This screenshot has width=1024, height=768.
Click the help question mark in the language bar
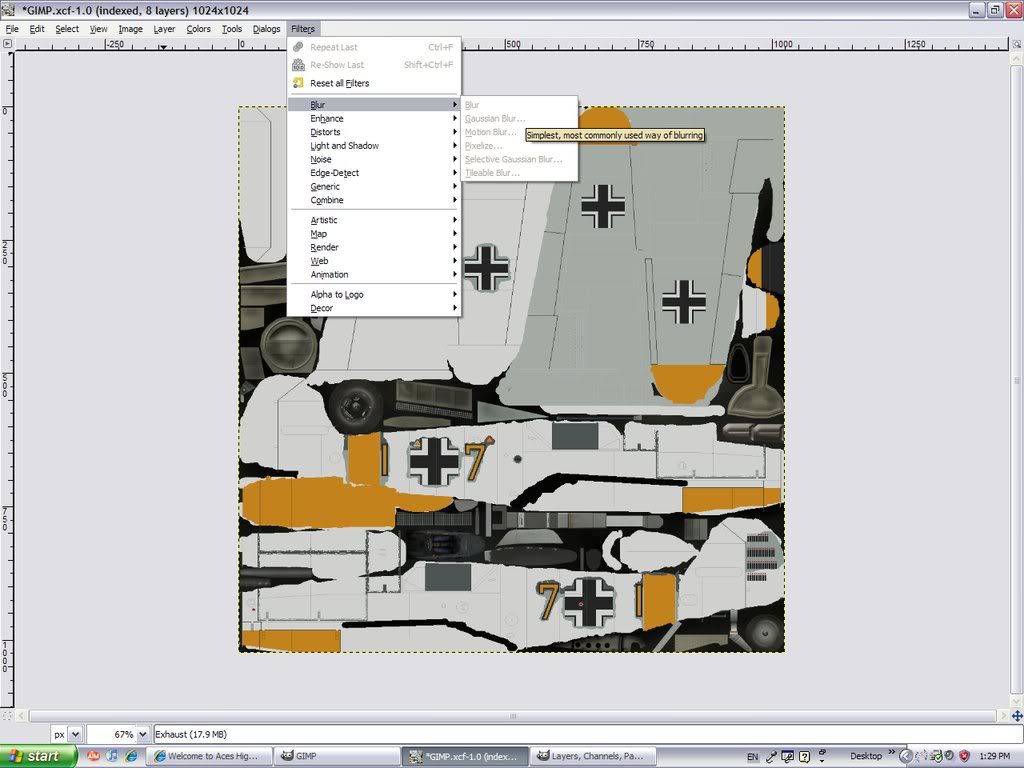(x=805, y=757)
